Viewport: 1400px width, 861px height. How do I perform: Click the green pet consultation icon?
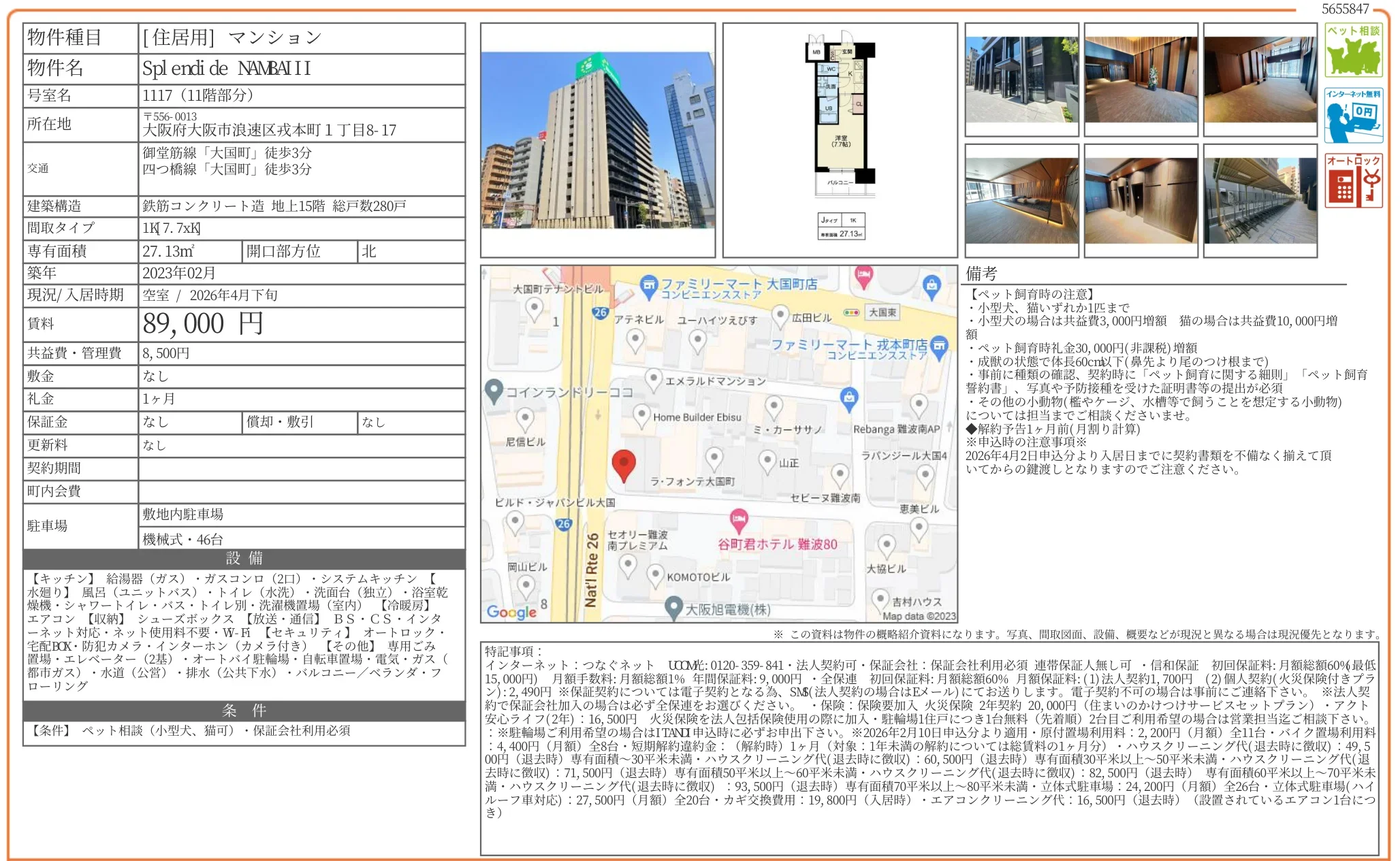1353,50
